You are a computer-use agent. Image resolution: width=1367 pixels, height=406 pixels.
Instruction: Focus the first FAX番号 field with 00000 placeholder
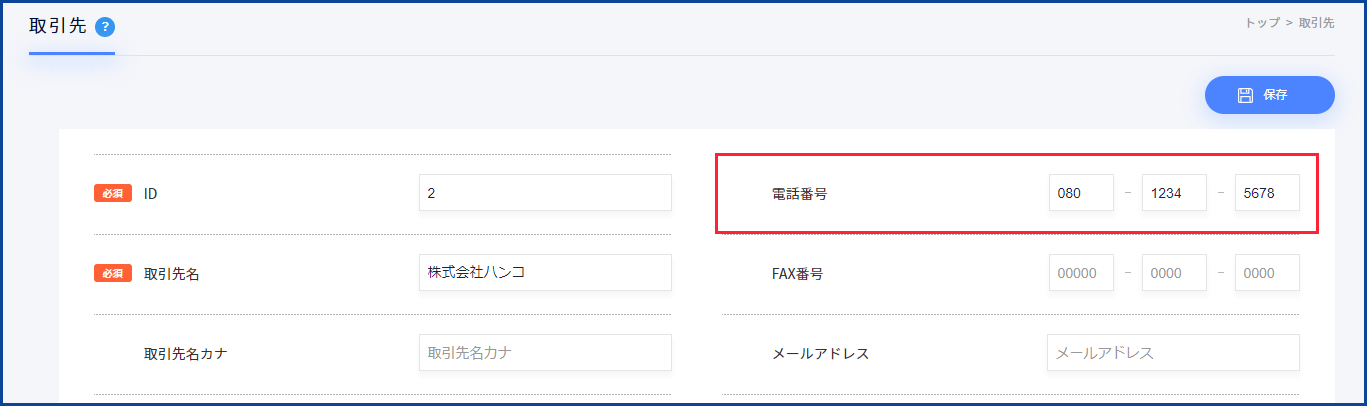(1081, 272)
